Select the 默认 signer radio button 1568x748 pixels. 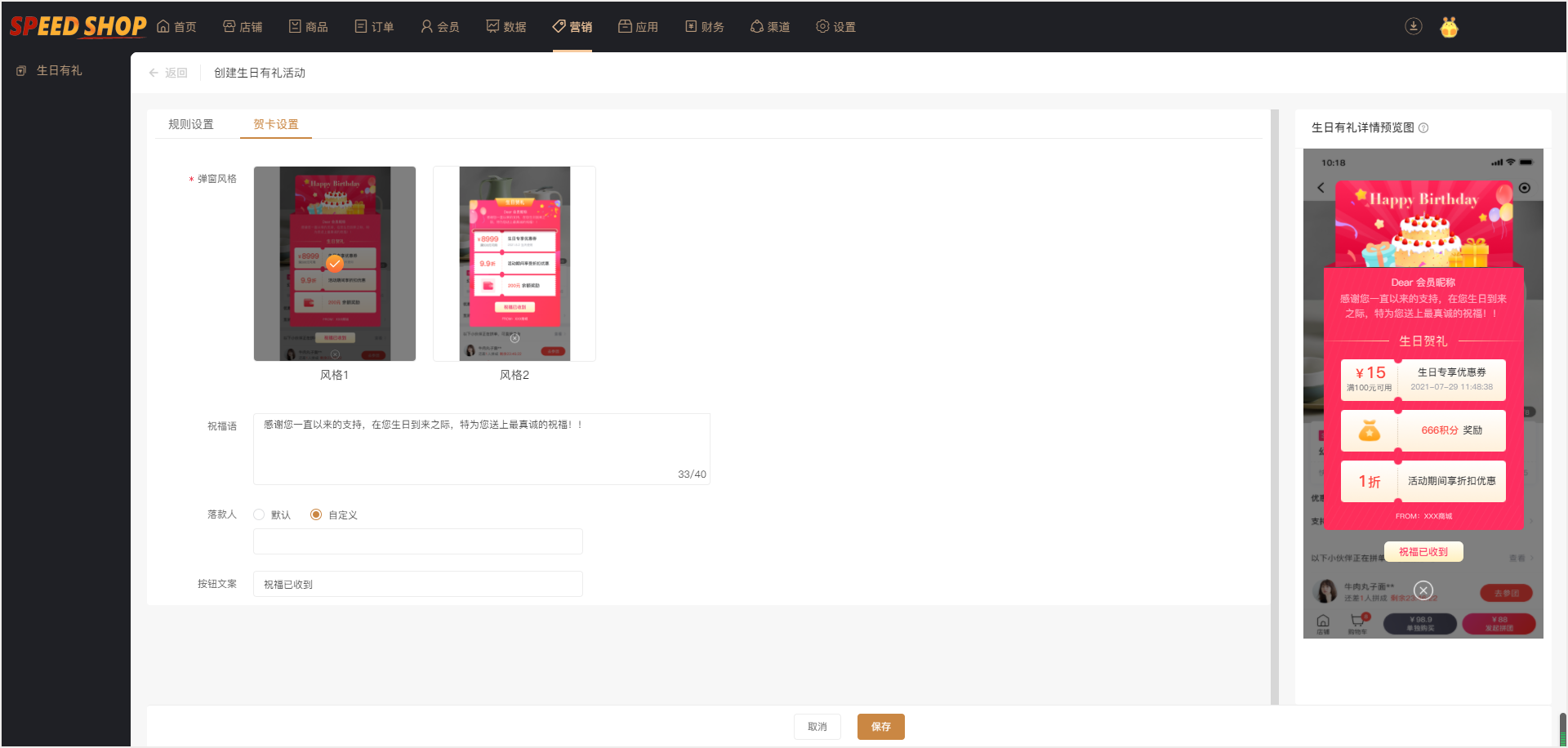click(x=259, y=514)
